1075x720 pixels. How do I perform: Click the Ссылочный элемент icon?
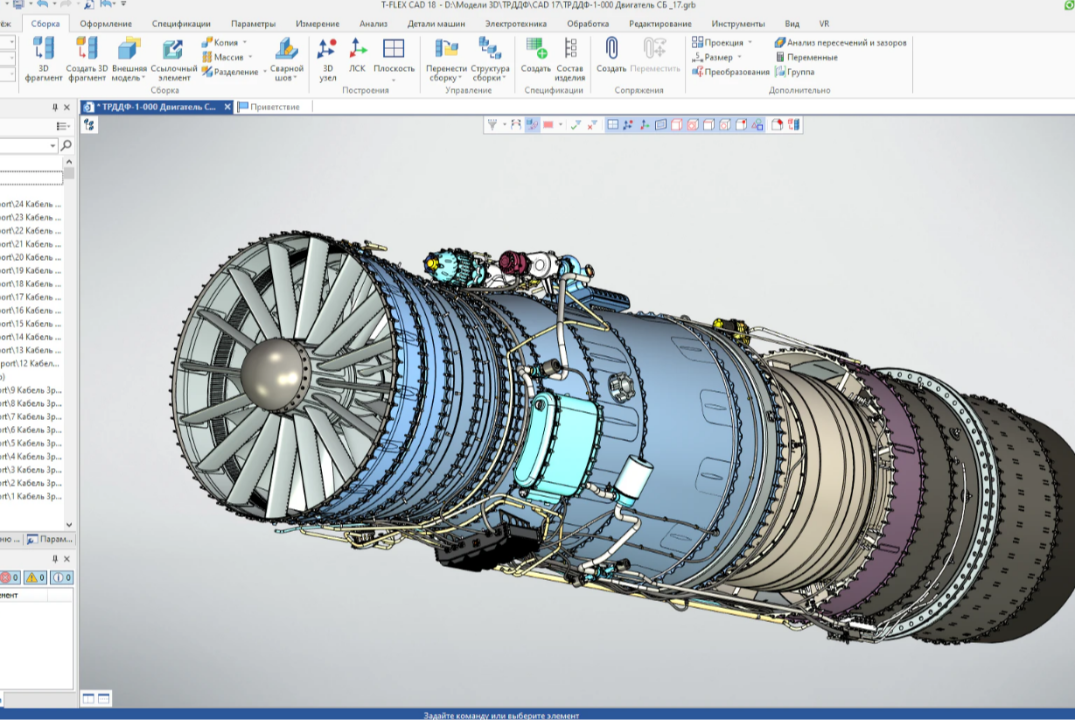(173, 49)
